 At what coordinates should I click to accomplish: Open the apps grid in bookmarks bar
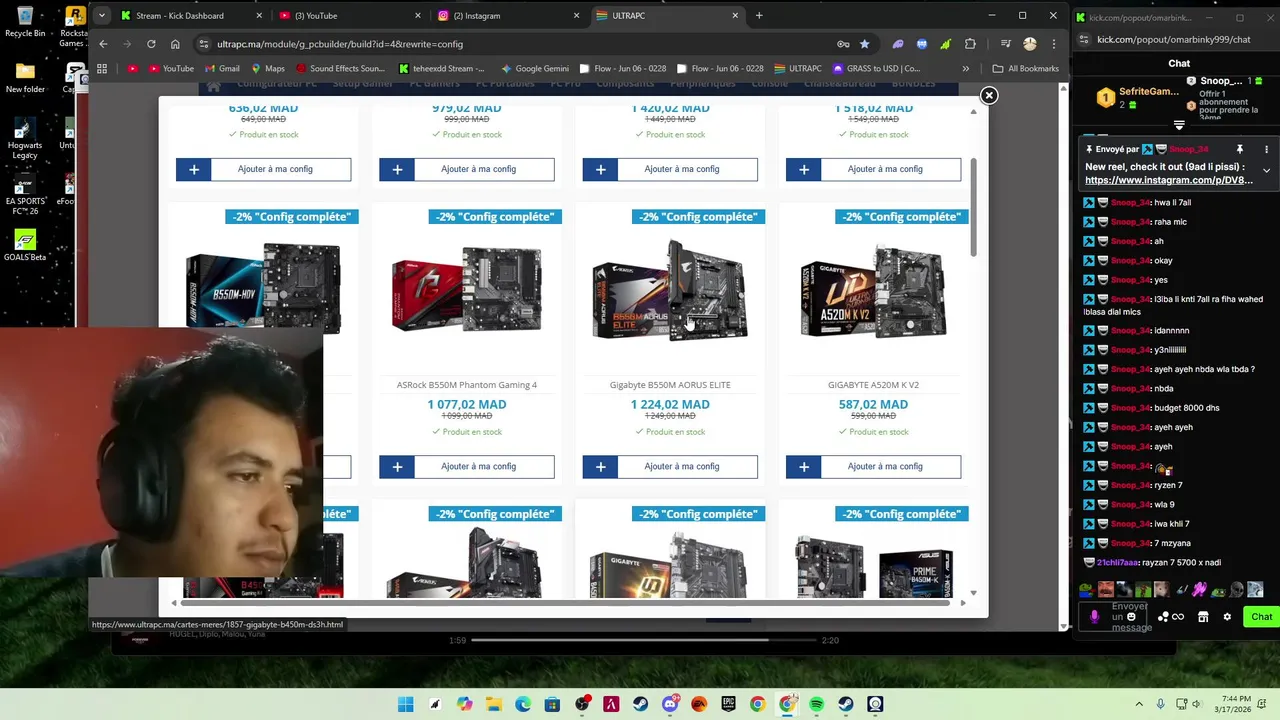coord(102,69)
